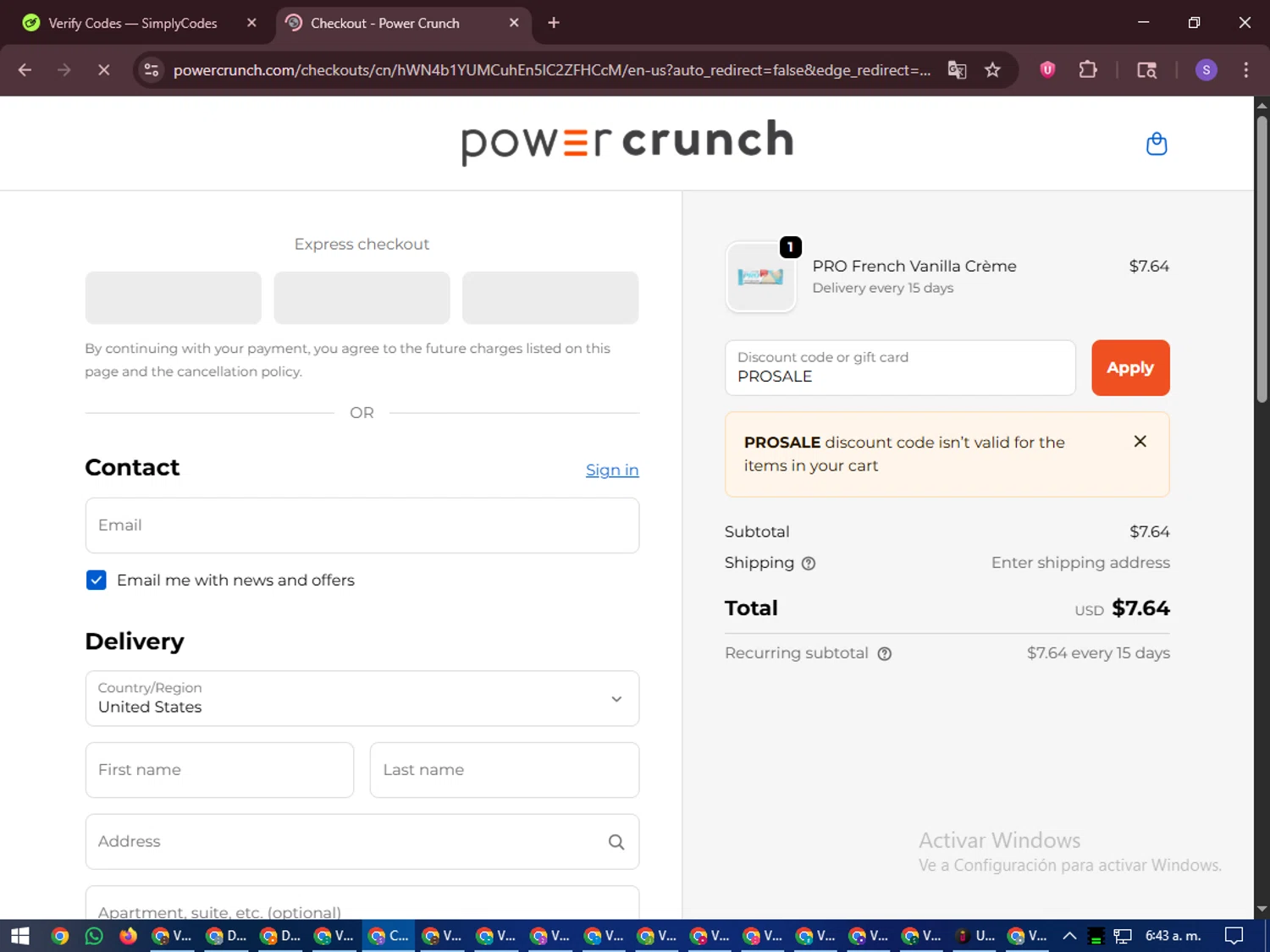Click the Enter shipping address text
Image resolution: width=1270 pixels, height=952 pixels.
click(1080, 563)
